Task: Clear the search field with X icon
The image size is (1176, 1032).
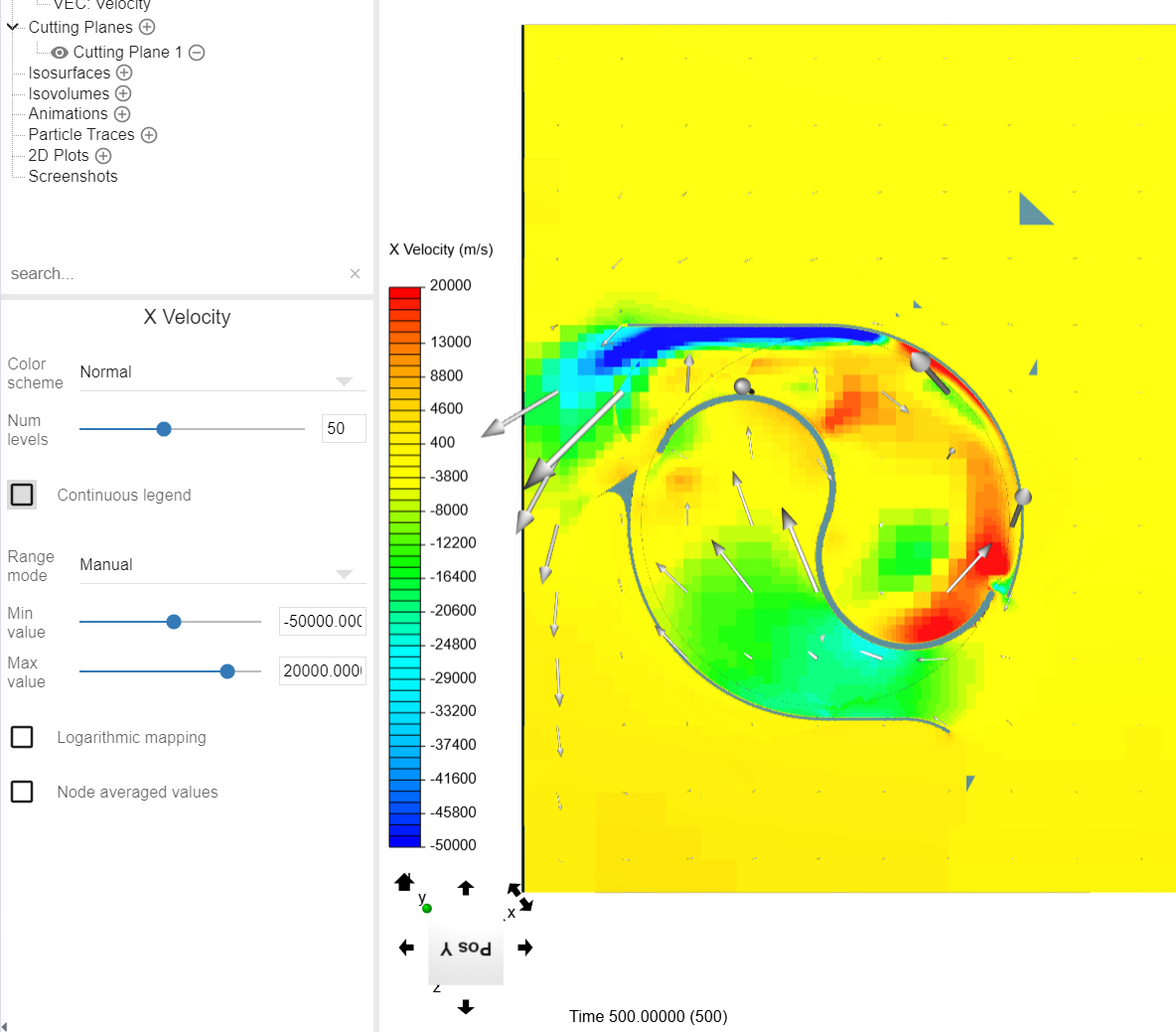Action: (355, 274)
